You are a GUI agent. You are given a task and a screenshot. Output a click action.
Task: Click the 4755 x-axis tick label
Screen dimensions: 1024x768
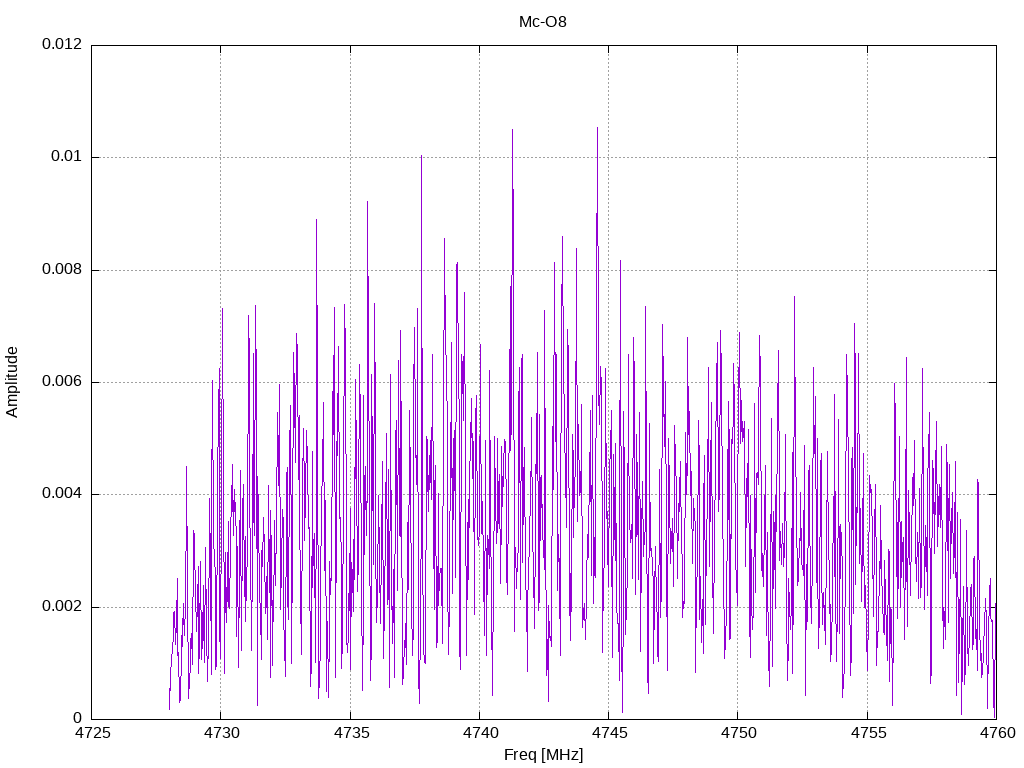(868, 733)
